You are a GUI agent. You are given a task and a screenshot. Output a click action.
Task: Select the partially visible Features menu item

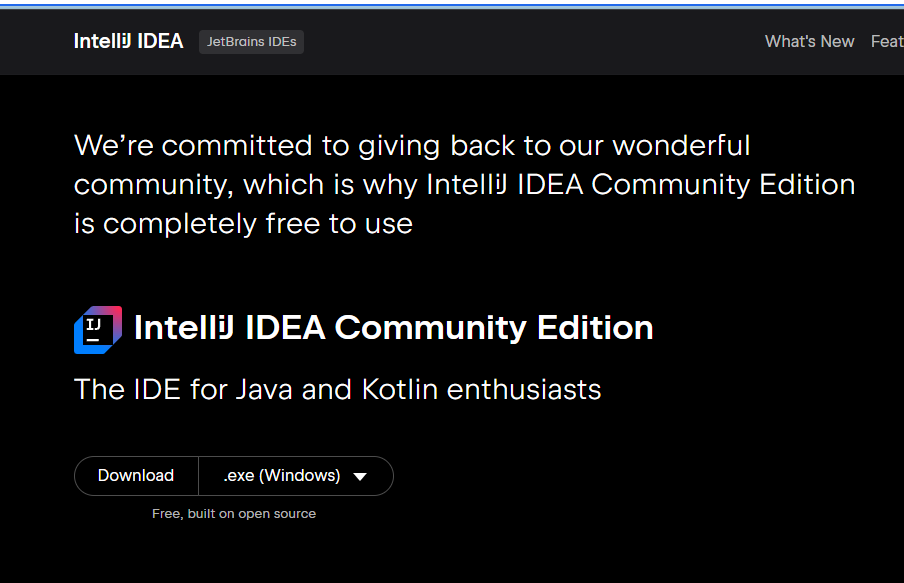(887, 41)
